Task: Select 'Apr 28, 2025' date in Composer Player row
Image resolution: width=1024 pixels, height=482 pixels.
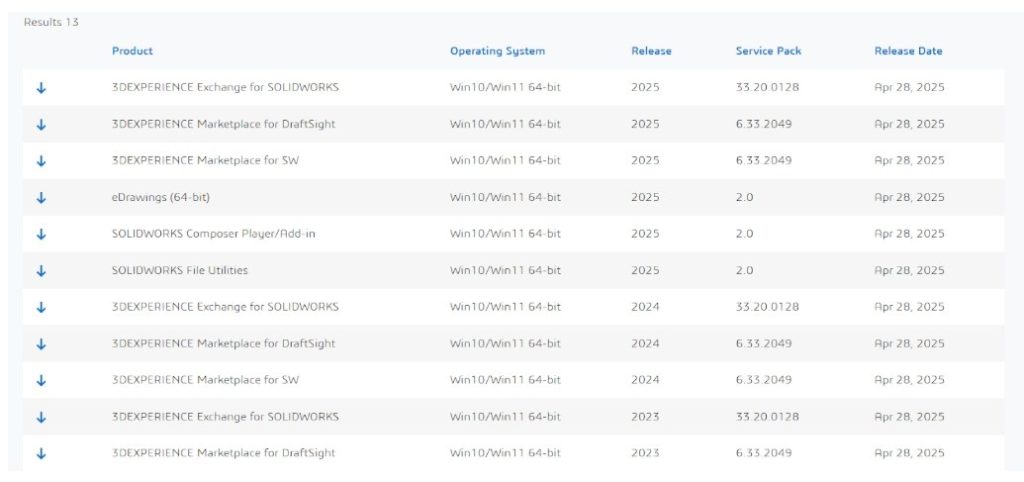Action: coord(909,234)
